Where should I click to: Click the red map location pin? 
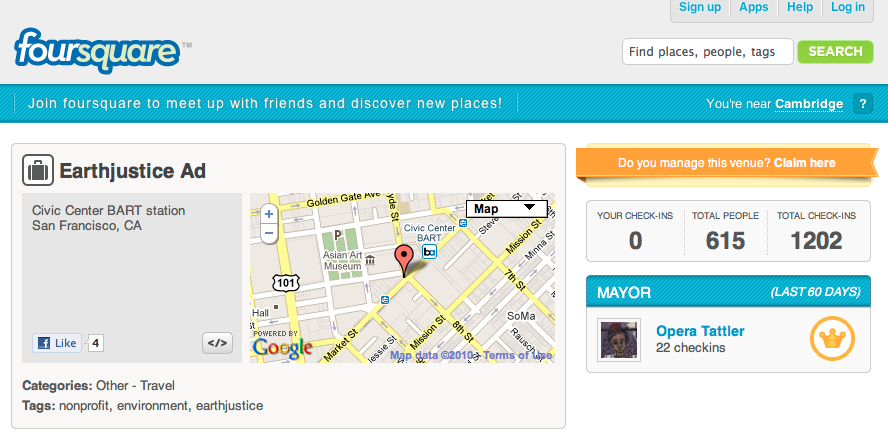pos(404,259)
